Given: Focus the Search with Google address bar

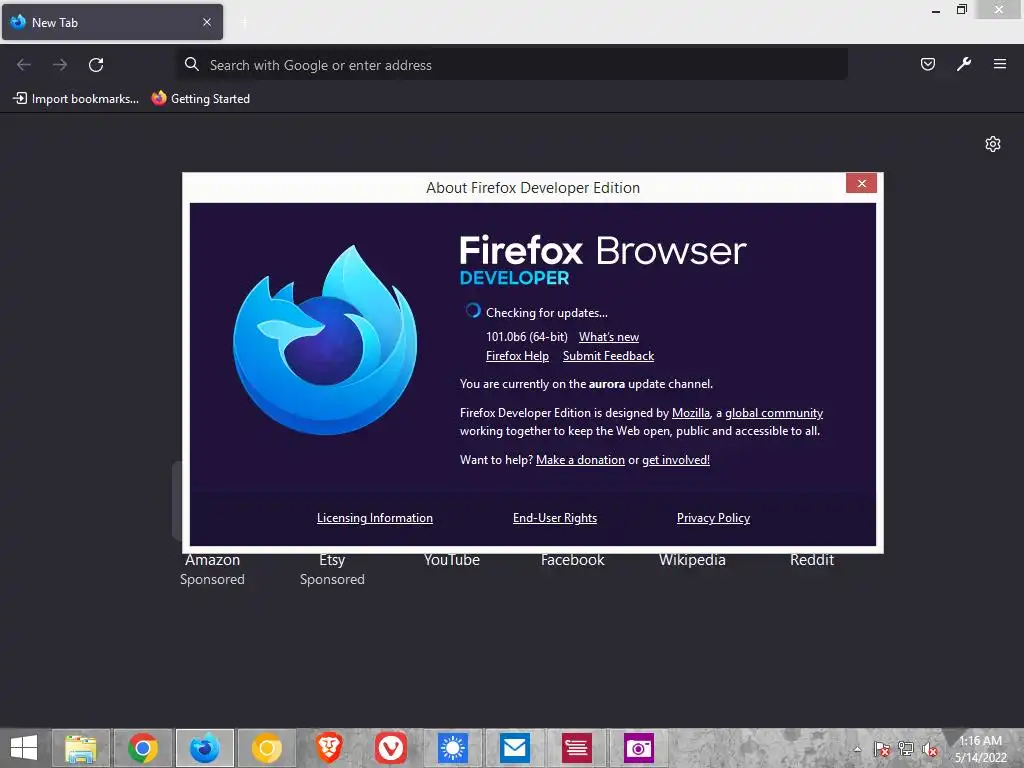Looking at the screenshot, I should tap(513, 65).
